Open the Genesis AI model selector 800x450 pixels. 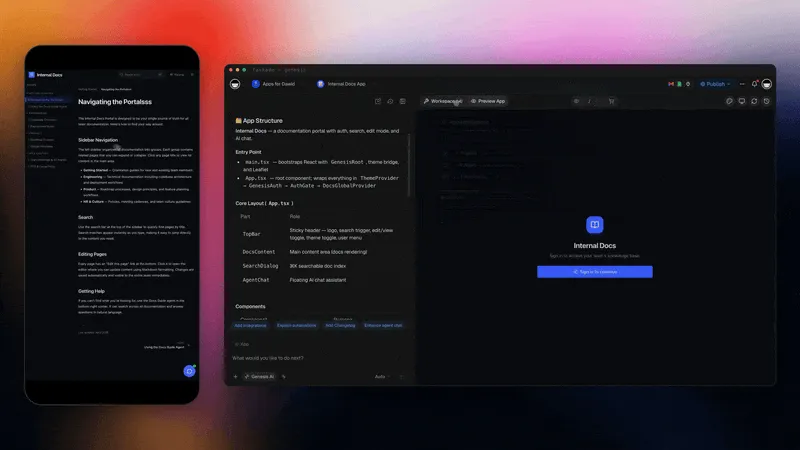tap(260, 377)
